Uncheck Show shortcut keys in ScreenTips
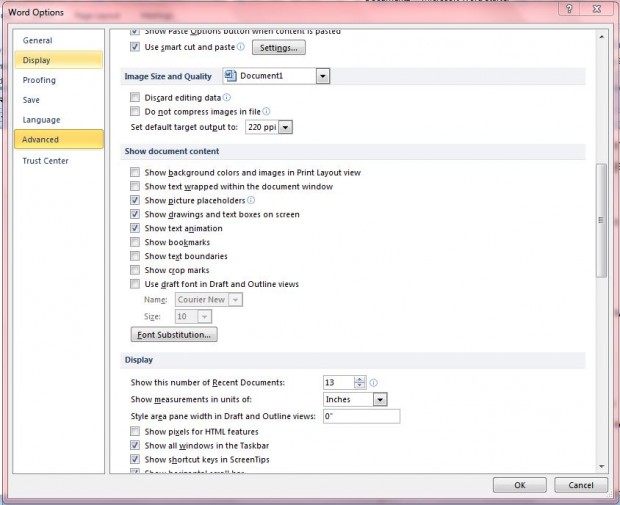The width and height of the screenshot is (620, 505). coord(135,460)
